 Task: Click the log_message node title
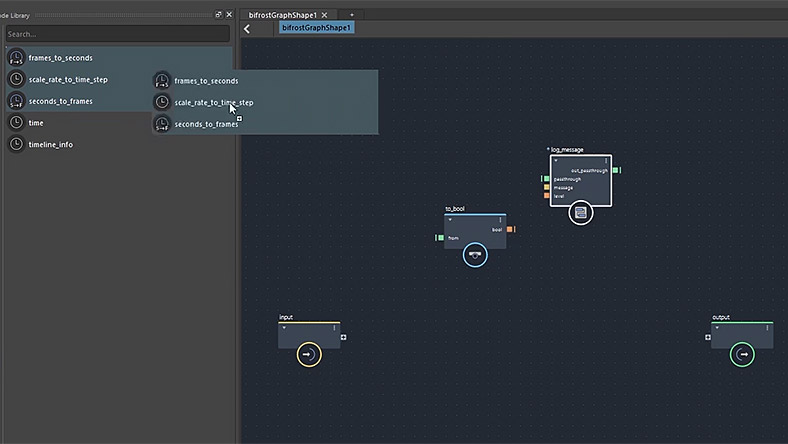pos(567,150)
